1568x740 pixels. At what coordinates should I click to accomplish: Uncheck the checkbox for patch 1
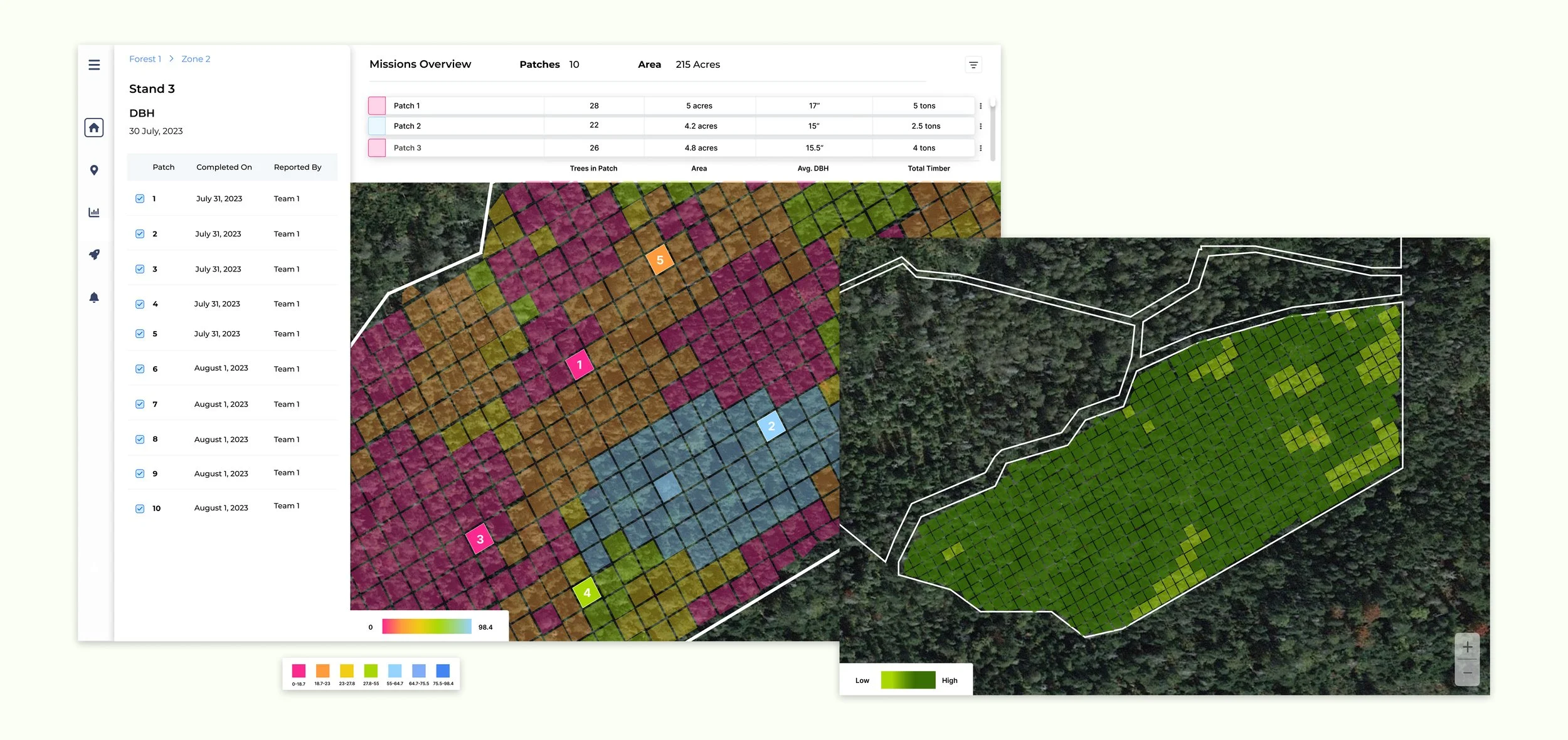(140, 199)
